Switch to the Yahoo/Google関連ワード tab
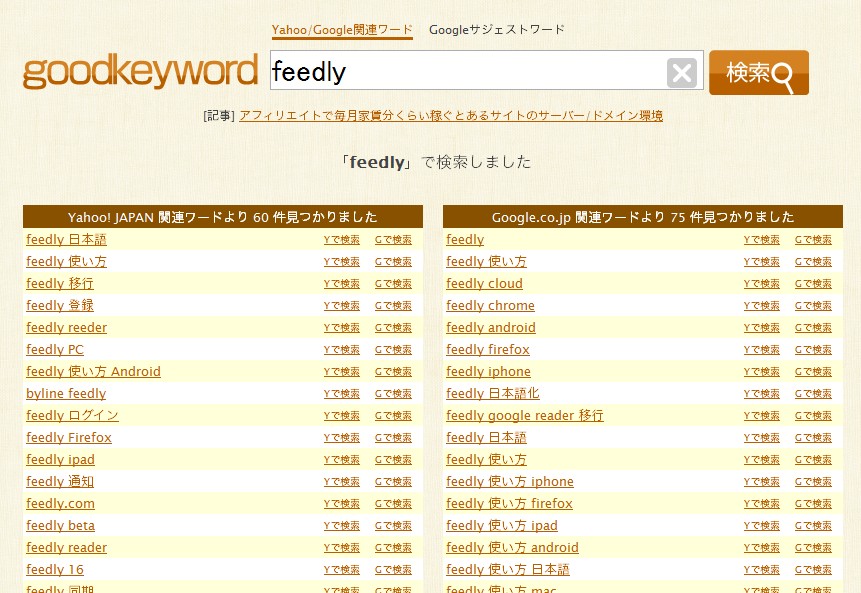This screenshot has height=593, width=861. (342, 30)
